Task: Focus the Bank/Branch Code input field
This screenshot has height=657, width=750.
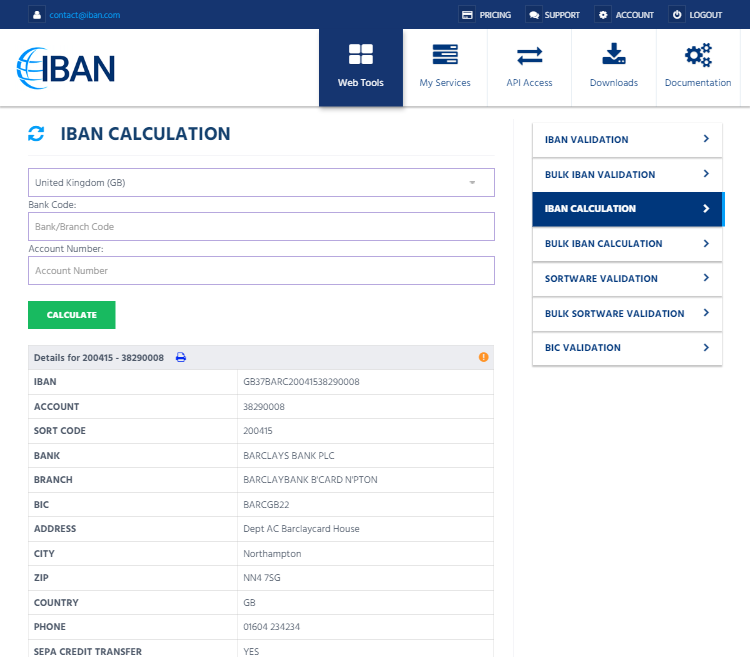Action: (x=261, y=227)
